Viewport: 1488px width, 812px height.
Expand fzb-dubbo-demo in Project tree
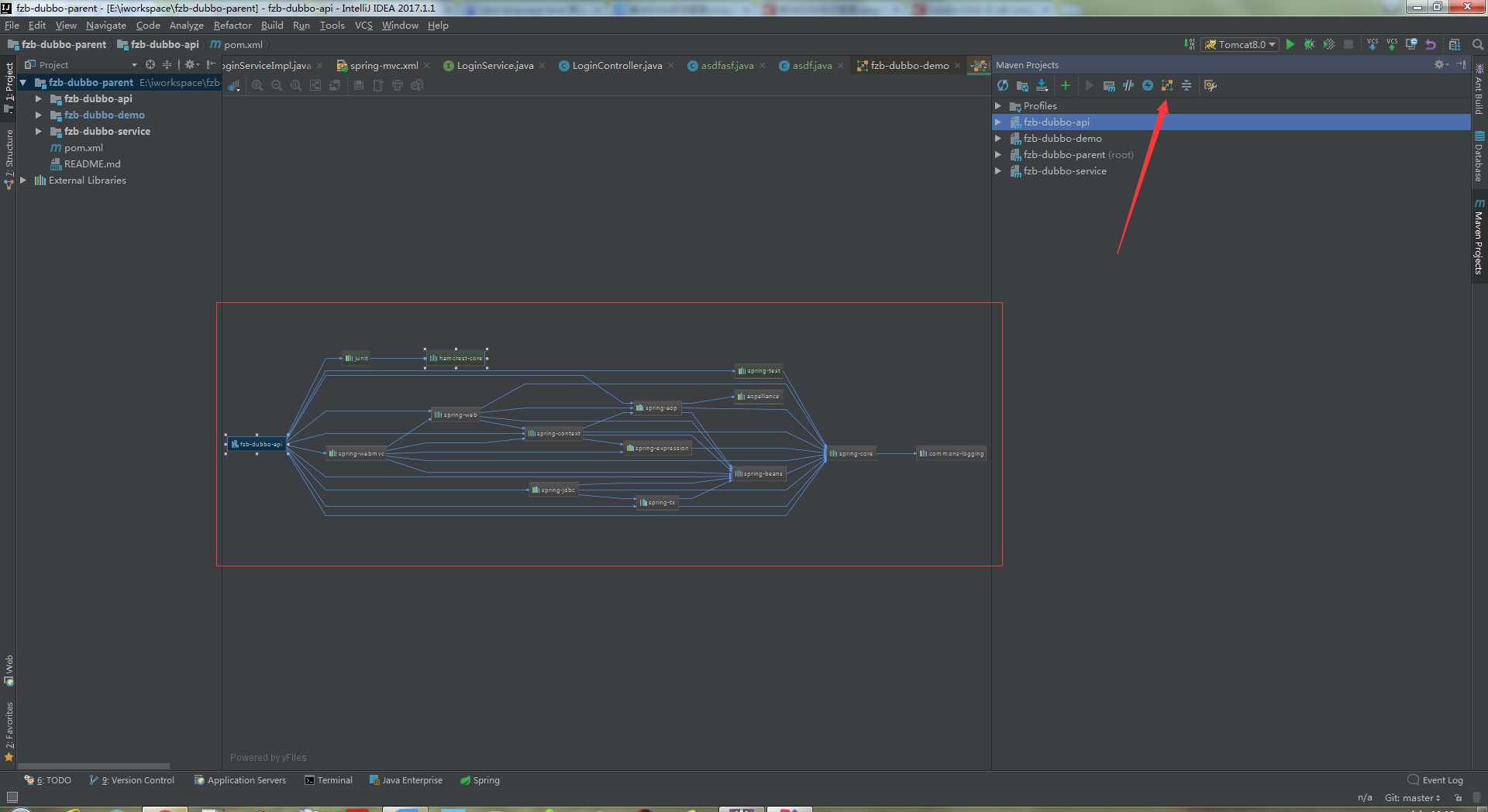pos(39,115)
